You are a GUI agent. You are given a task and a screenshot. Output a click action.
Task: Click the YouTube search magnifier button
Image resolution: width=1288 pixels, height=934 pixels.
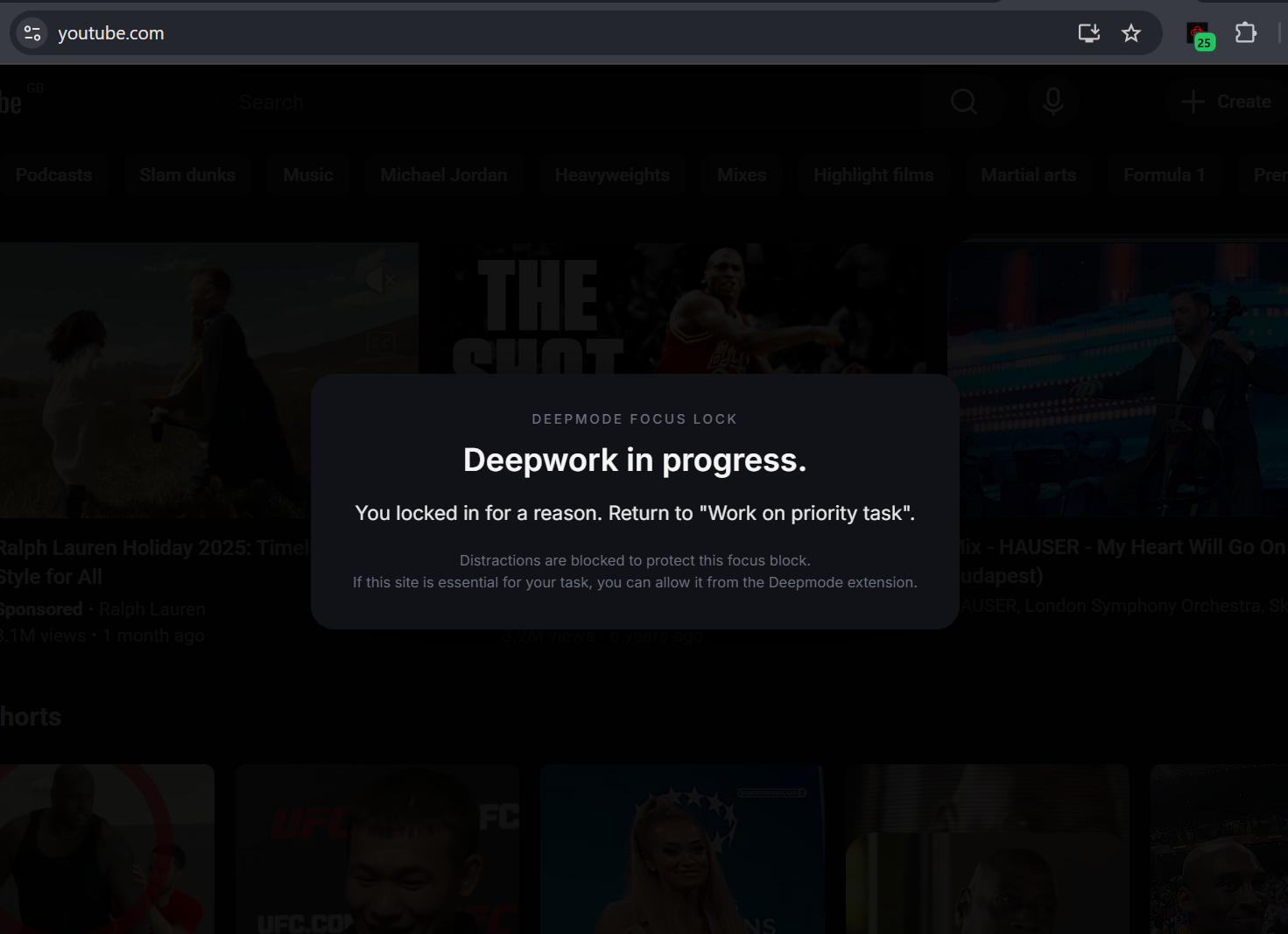pyautogui.click(x=963, y=102)
